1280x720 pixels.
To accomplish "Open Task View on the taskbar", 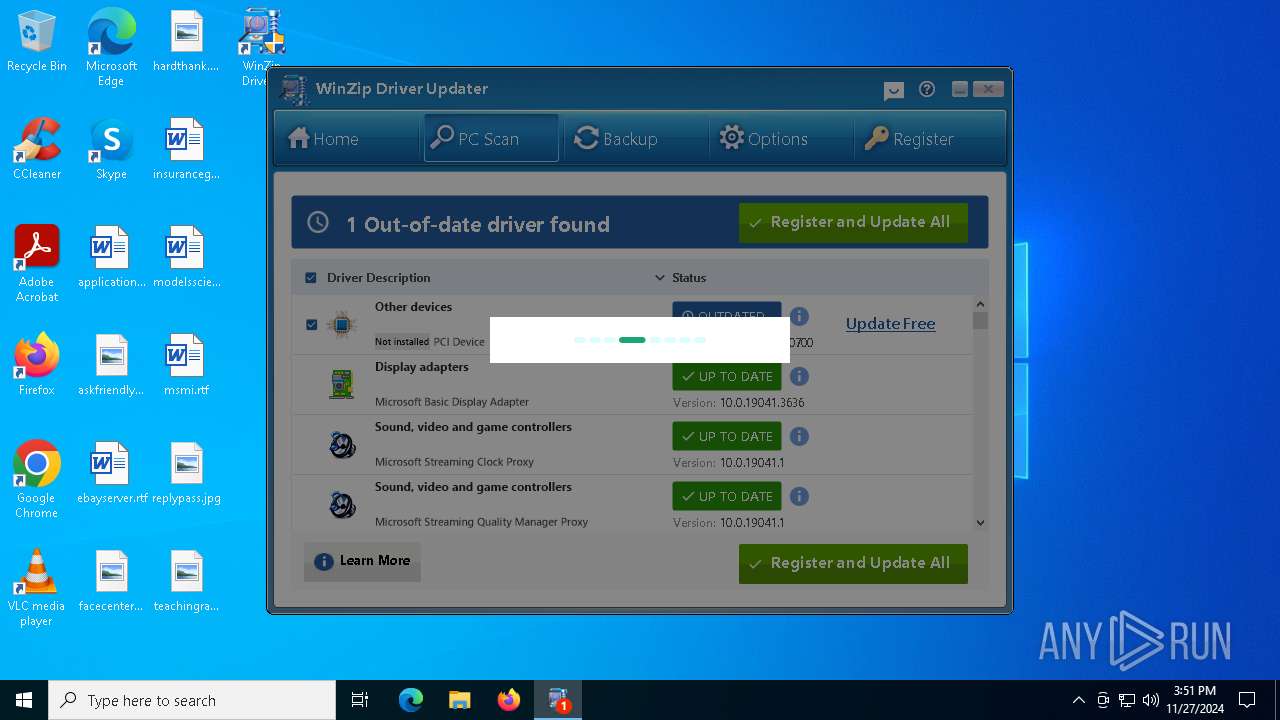I will coord(360,700).
